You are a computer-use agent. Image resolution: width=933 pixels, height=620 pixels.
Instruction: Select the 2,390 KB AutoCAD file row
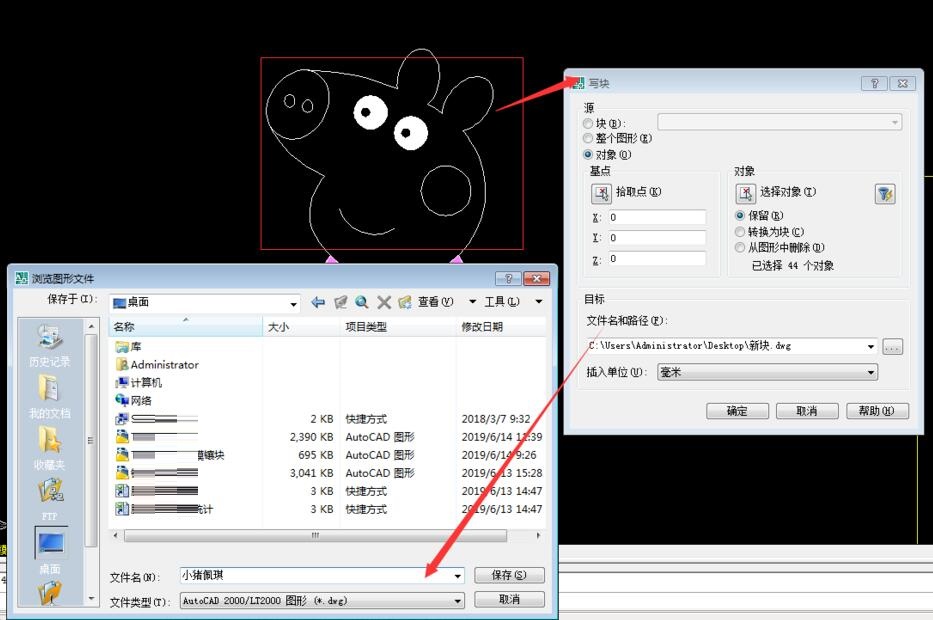(327, 437)
